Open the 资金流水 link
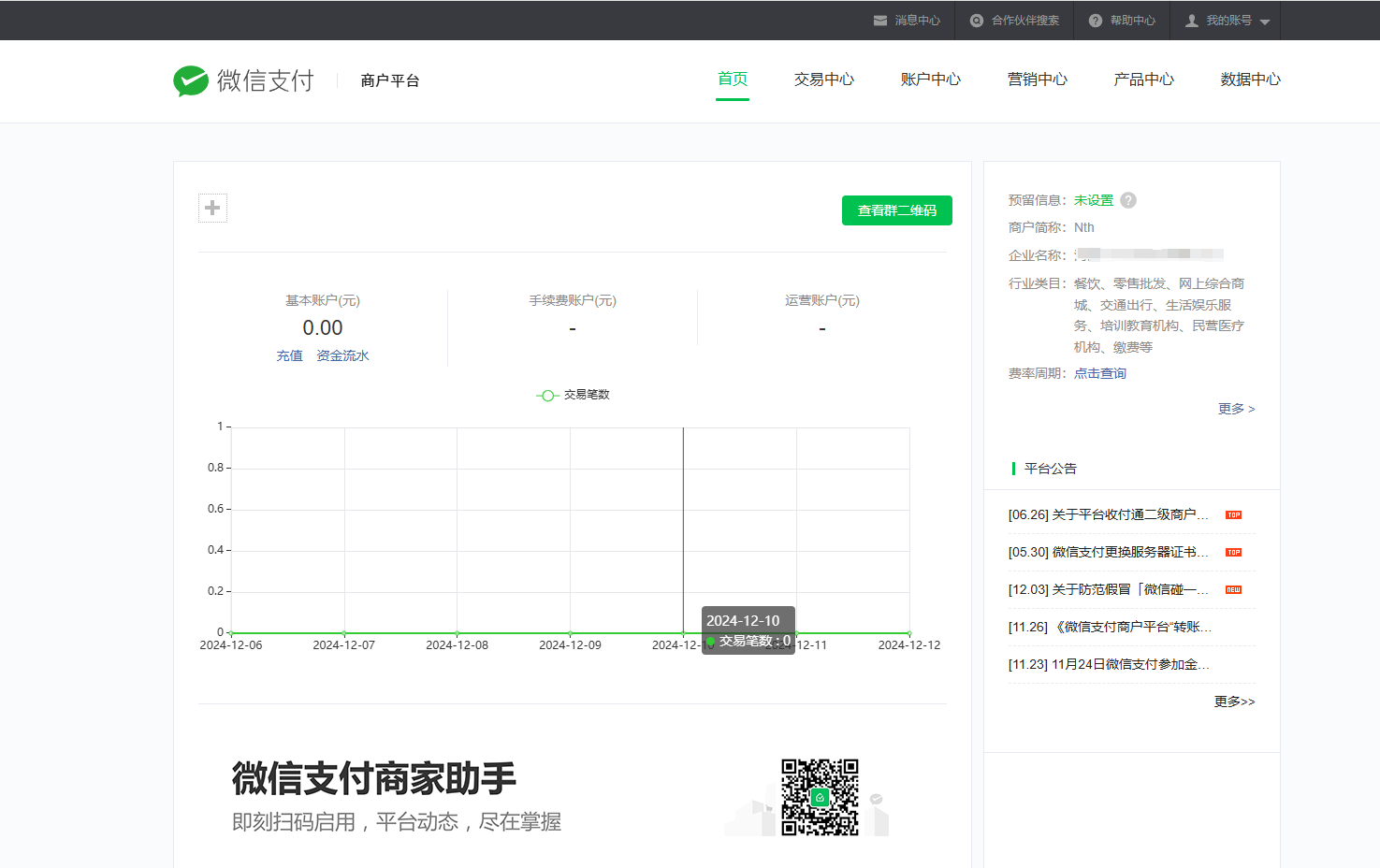 tap(343, 356)
